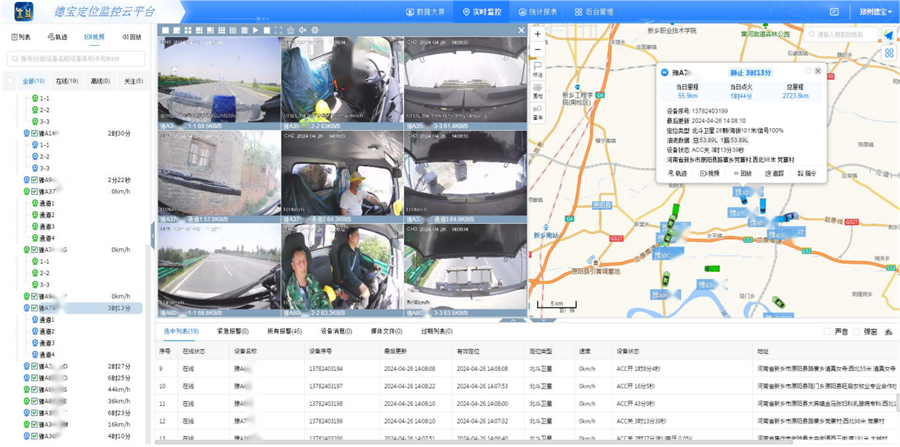Toggle the 声音 sound checkbox
The height and width of the screenshot is (447, 900).
827,331
